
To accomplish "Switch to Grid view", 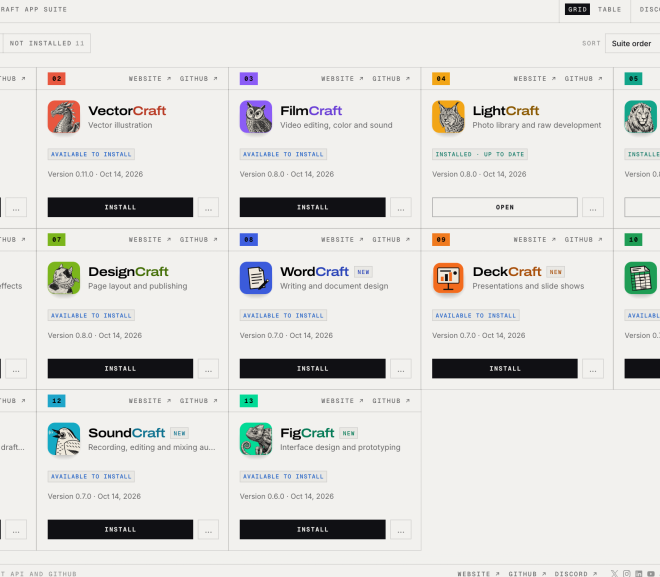I will (x=577, y=9).
